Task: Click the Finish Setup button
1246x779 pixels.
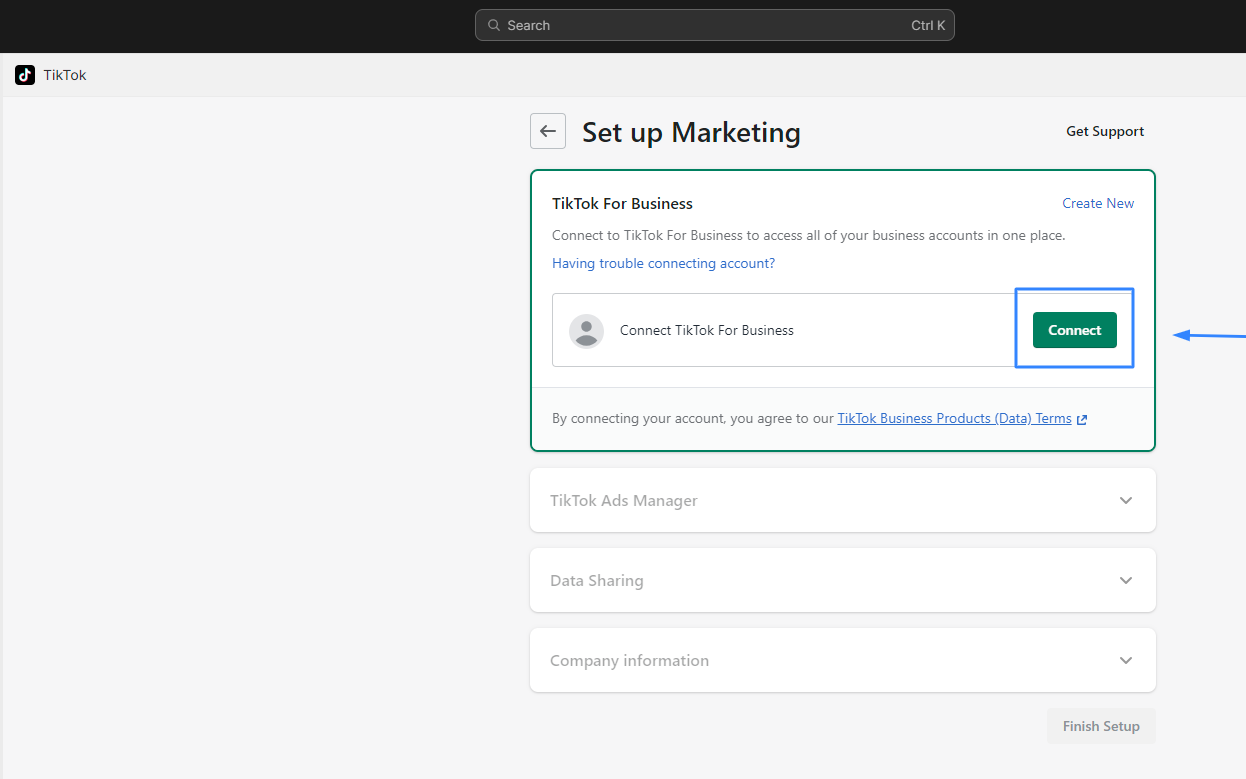Action: pyautogui.click(x=1101, y=726)
